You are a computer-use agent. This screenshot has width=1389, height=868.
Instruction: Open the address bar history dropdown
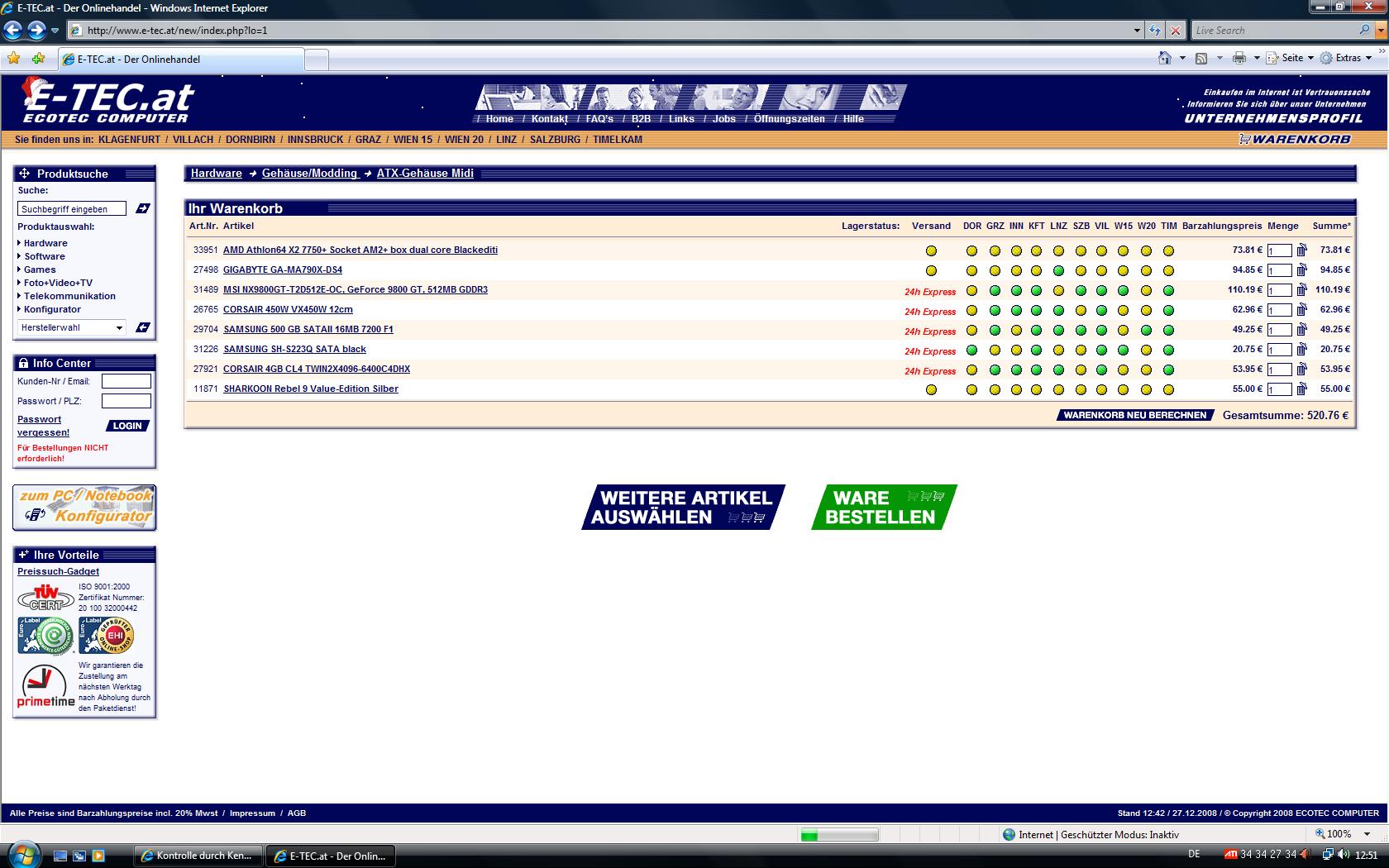point(1137,31)
